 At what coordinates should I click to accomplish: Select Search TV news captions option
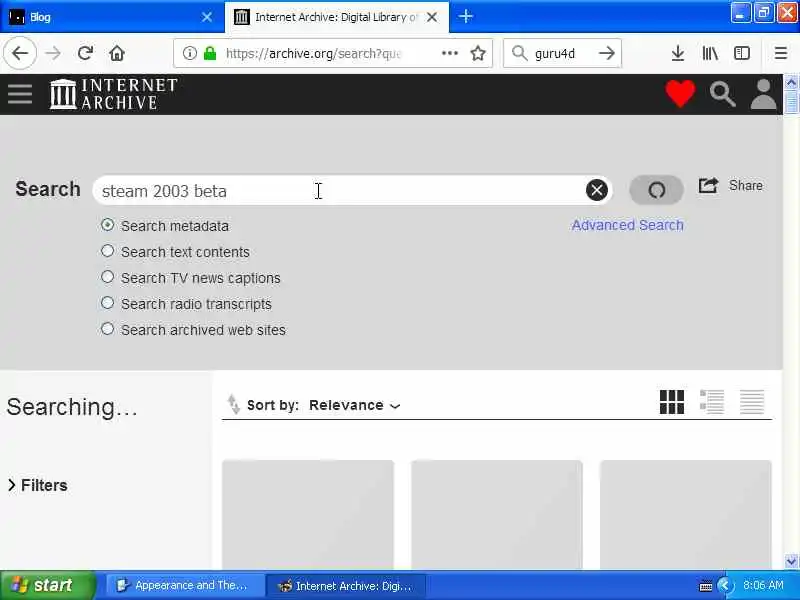107,277
